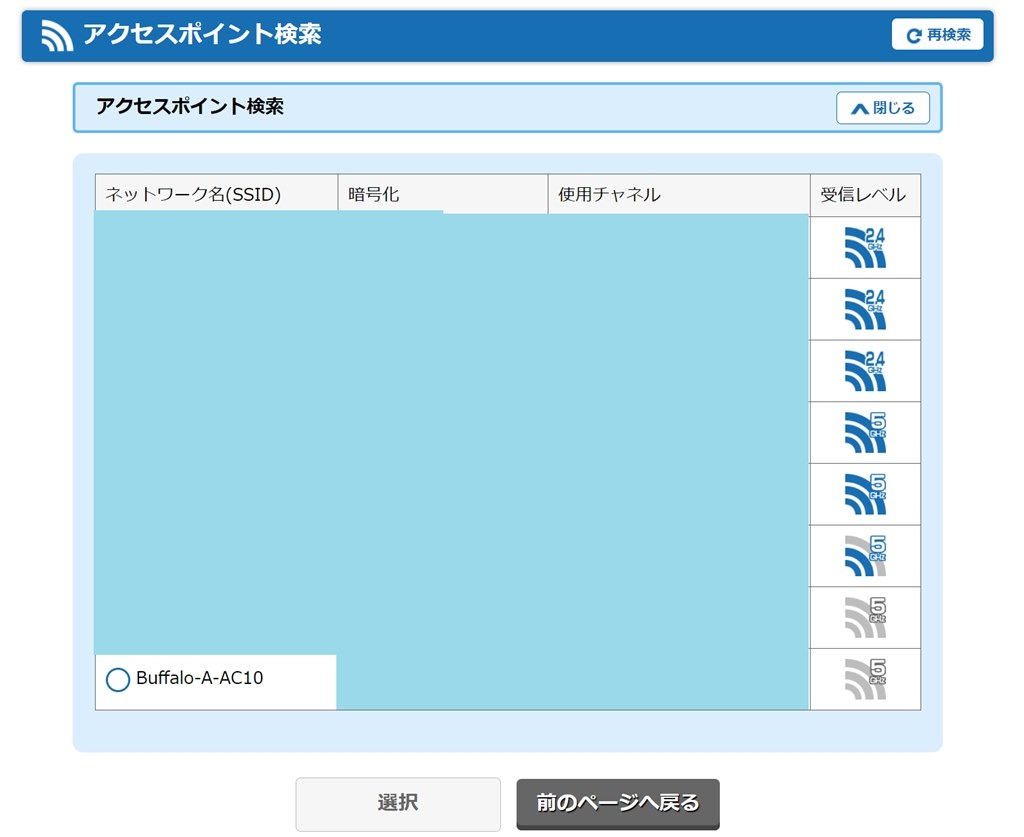Click the first 2.4GHz signal level icon
This screenshot has height=837, width=1024.
(865, 247)
